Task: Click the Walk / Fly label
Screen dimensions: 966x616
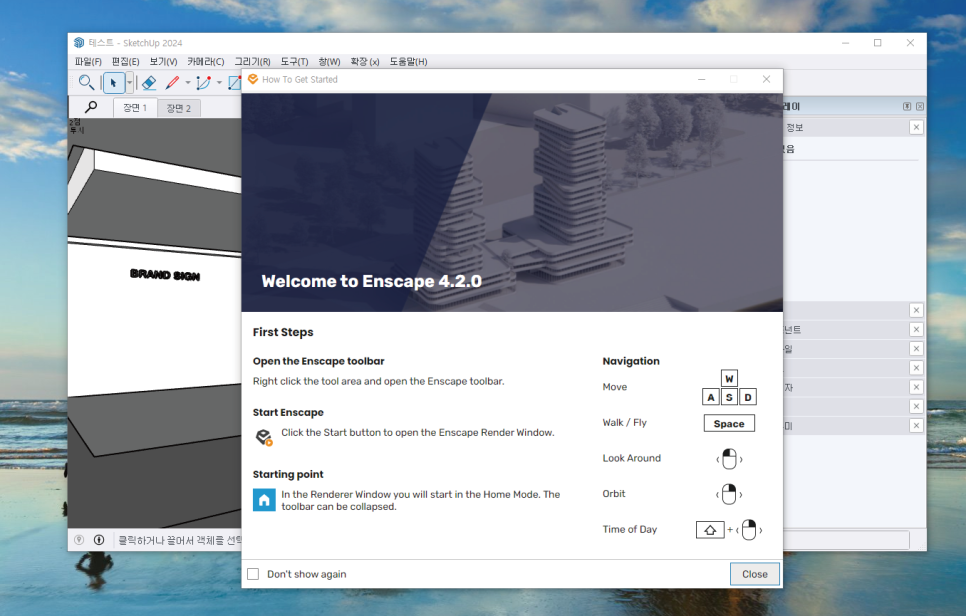Action: (x=625, y=423)
